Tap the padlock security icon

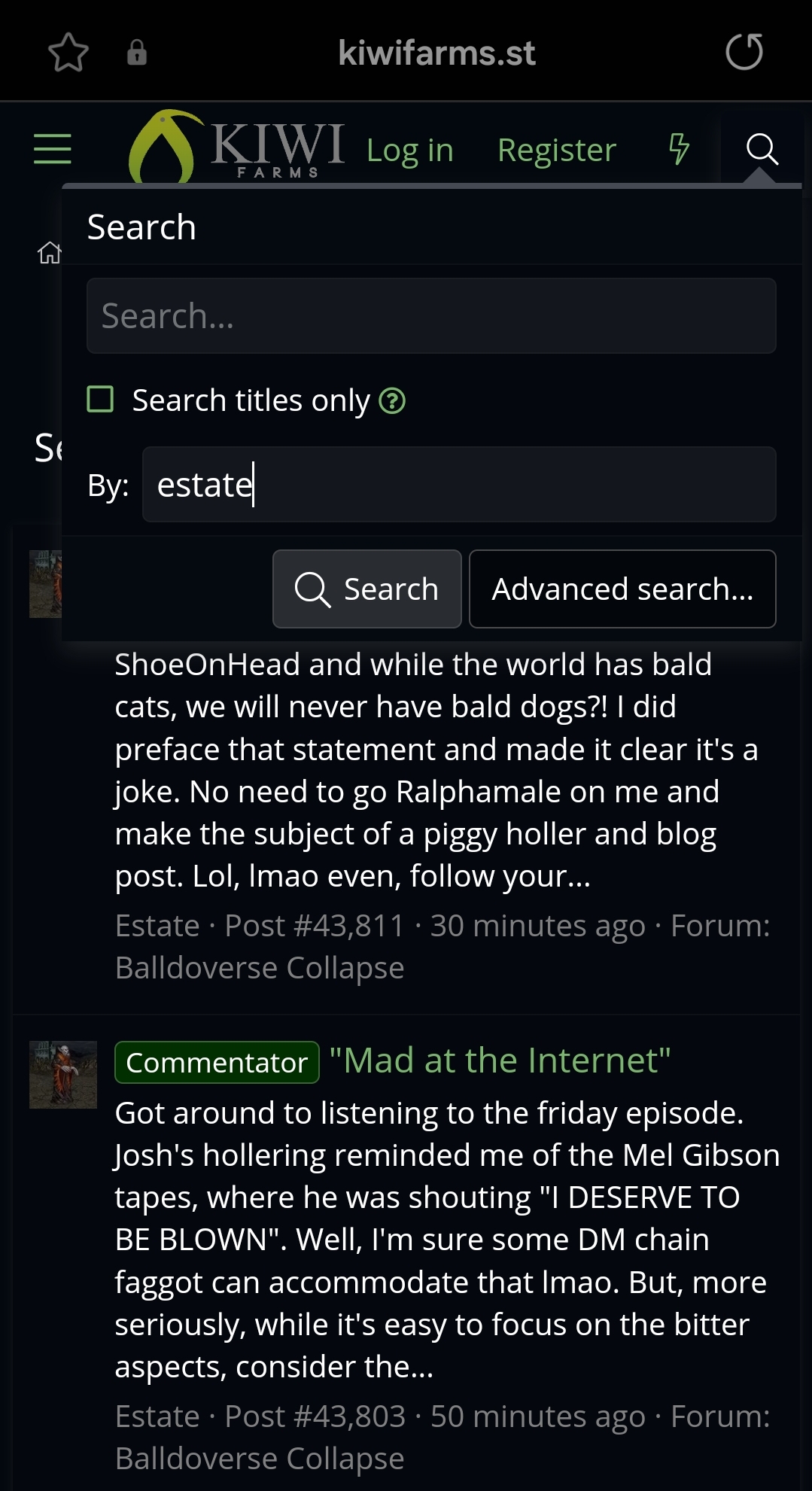pos(137,53)
